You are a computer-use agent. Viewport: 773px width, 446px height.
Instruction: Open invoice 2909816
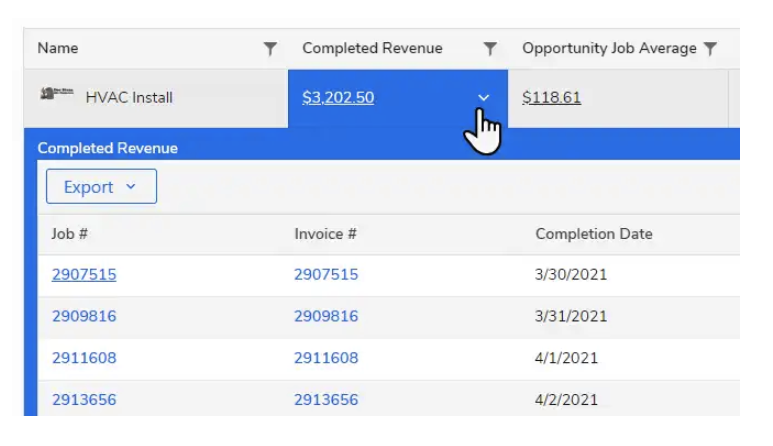(326, 316)
